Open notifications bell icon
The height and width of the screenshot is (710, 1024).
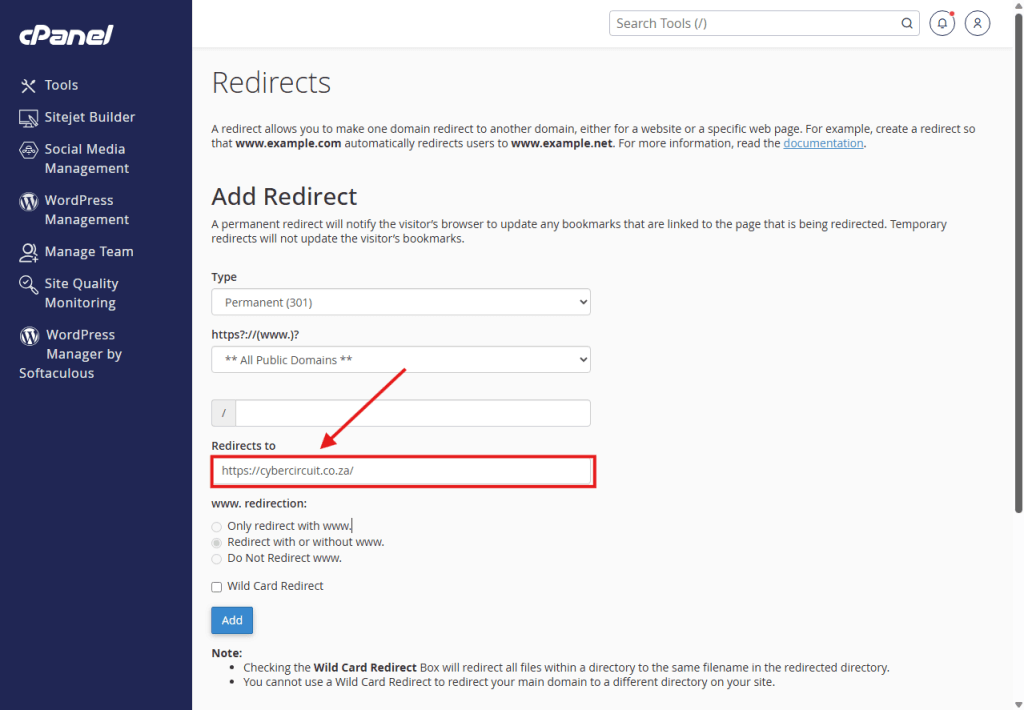tap(941, 23)
